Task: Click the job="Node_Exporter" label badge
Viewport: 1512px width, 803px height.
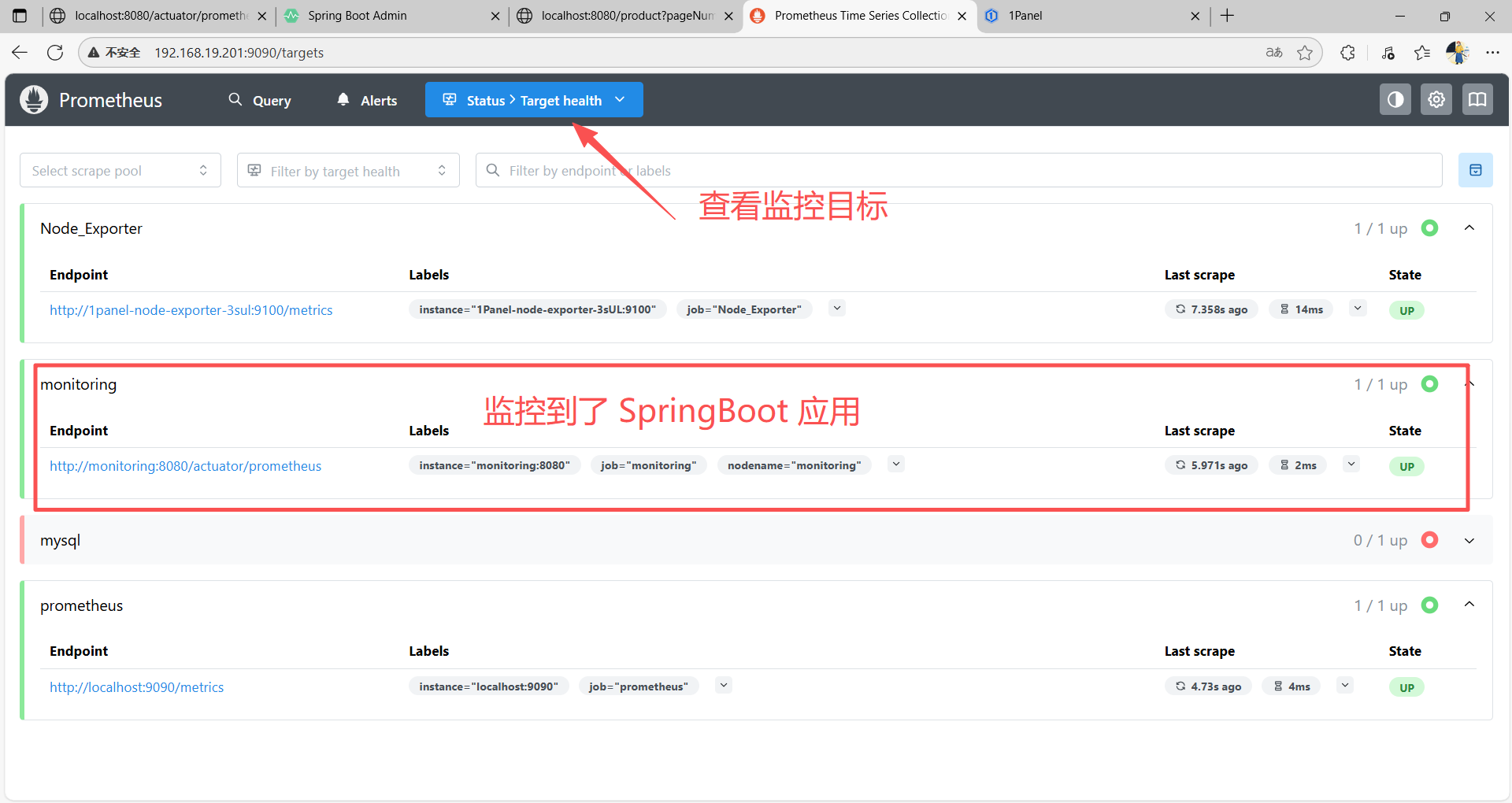Action: [x=744, y=309]
